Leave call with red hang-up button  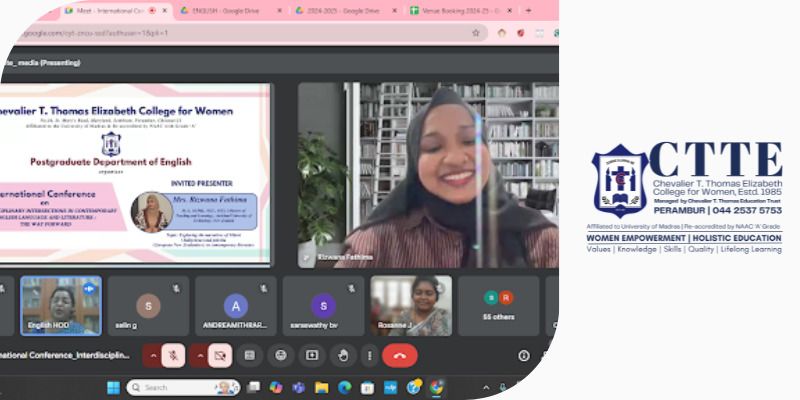click(400, 356)
